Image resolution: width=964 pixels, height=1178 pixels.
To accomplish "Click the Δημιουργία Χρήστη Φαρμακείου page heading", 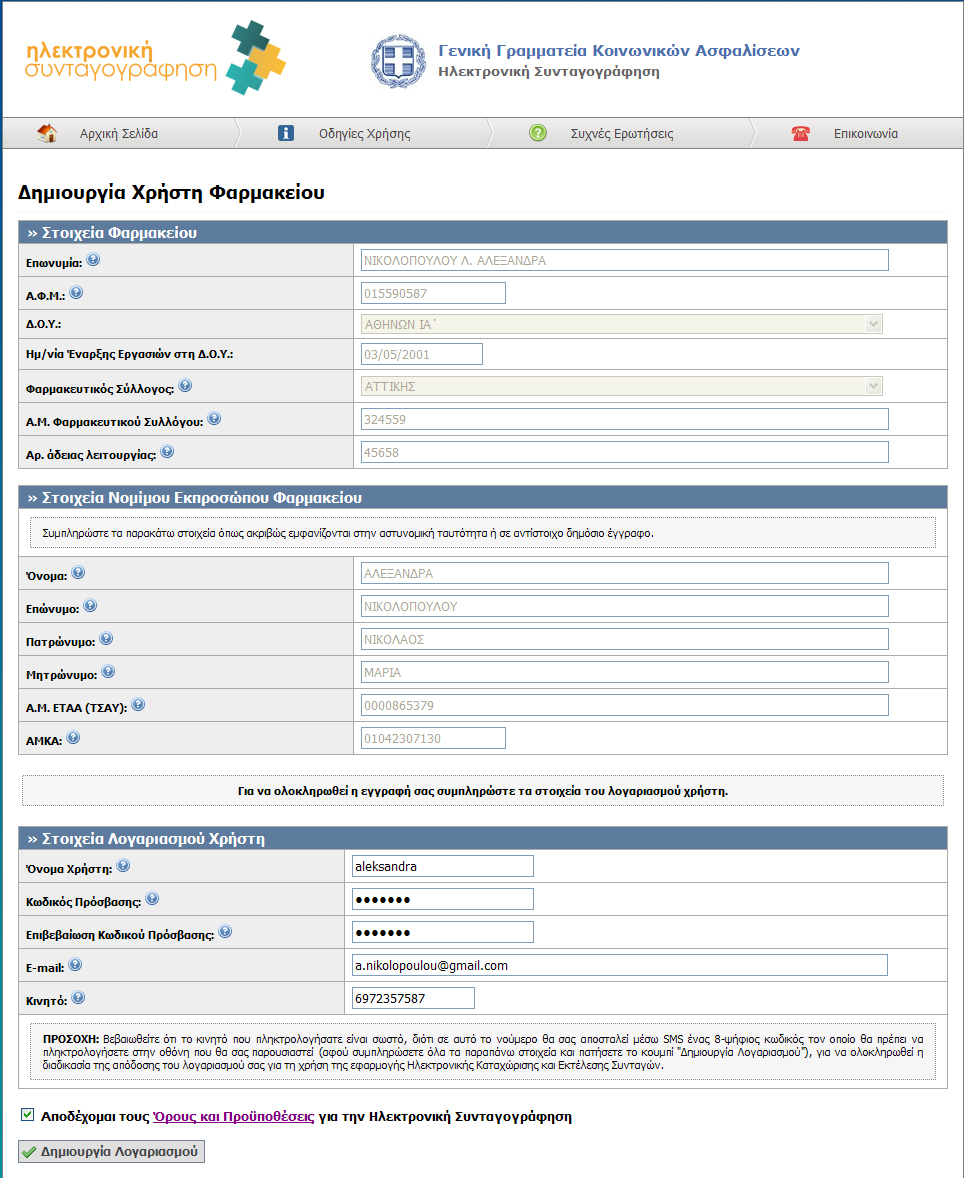I will coord(171,192).
